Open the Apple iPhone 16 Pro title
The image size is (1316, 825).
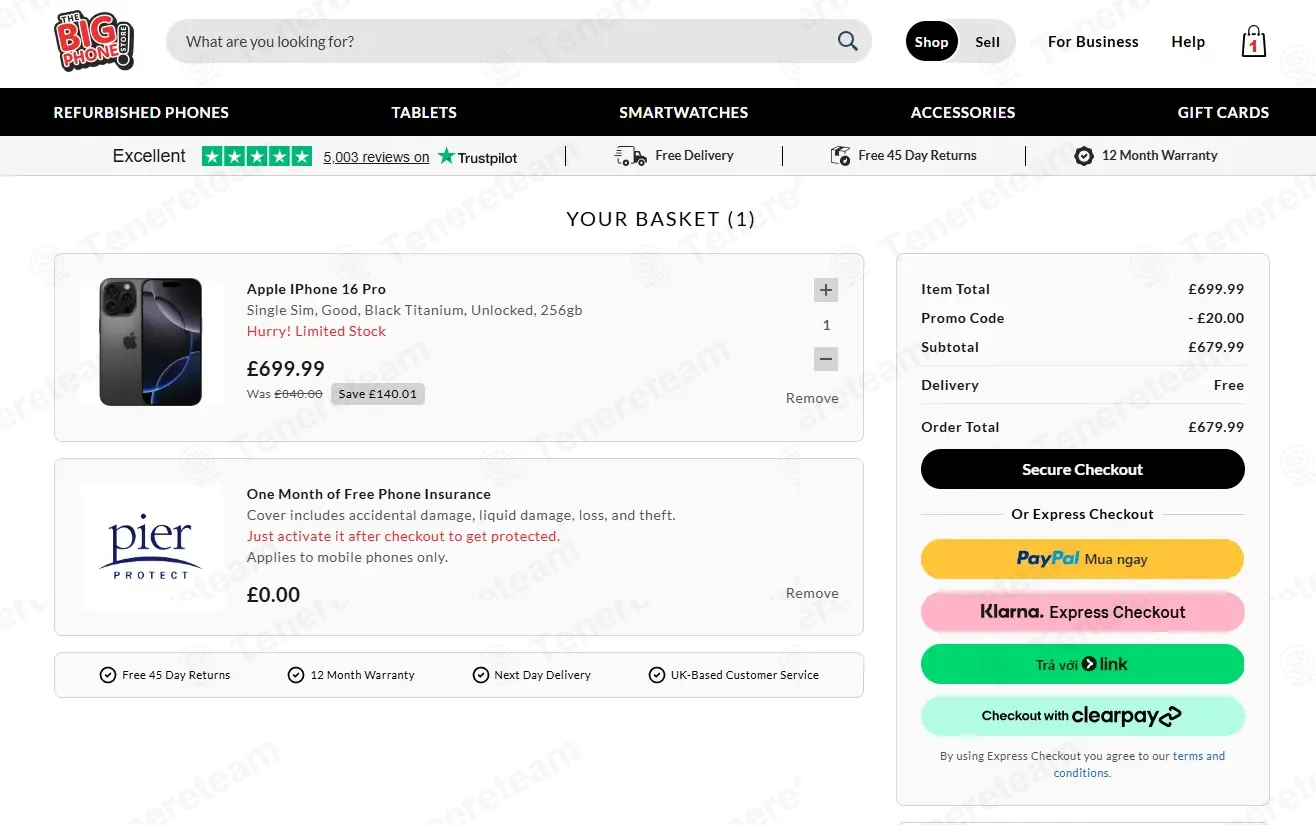[316, 289]
